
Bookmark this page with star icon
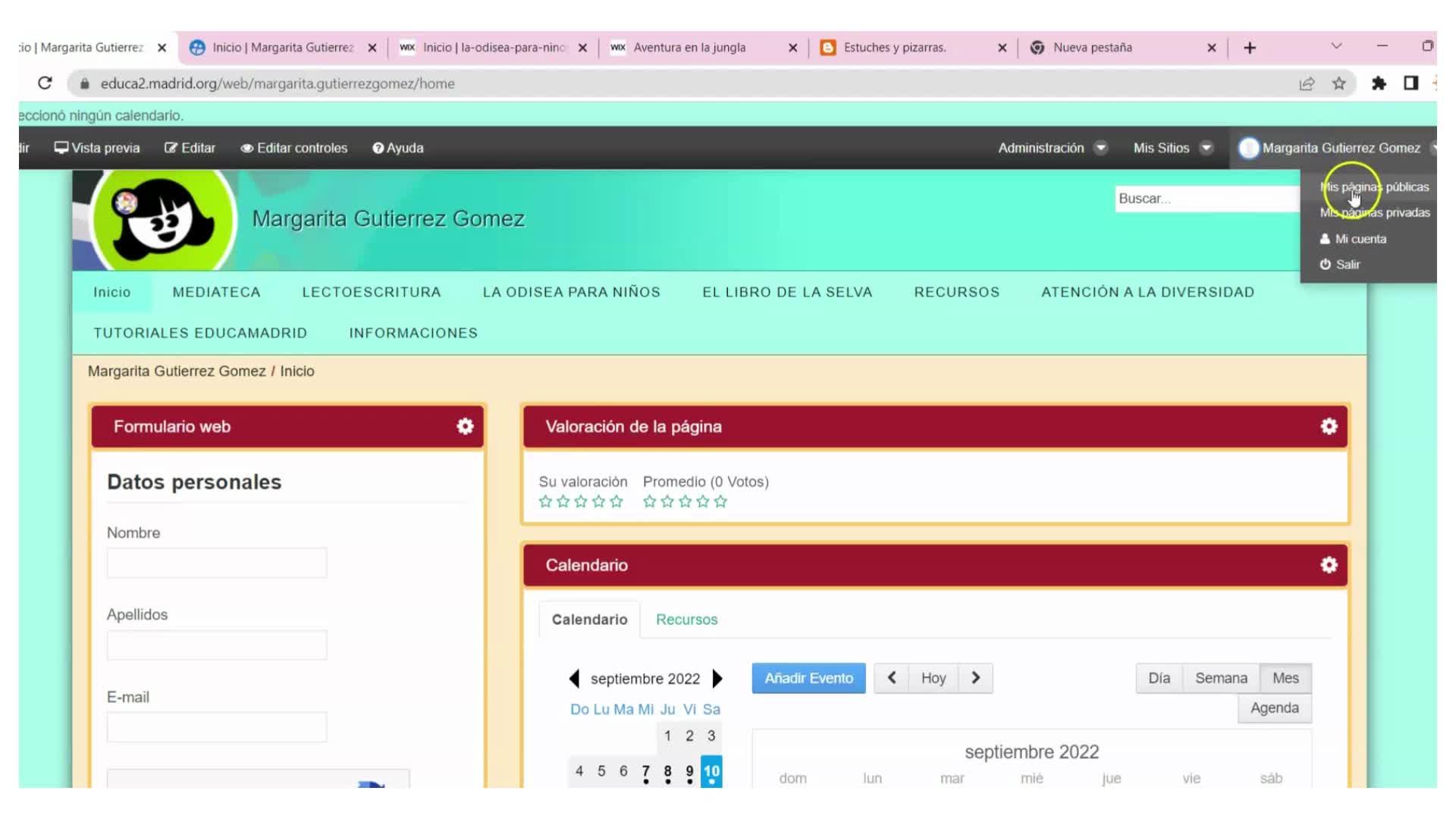pyautogui.click(x=1339, y=83)
